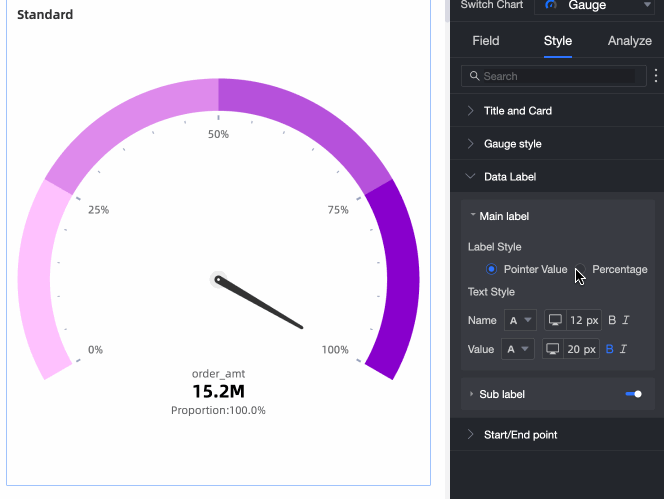
Task: Click the gauge pointer needle
Action: click(259, 303)
